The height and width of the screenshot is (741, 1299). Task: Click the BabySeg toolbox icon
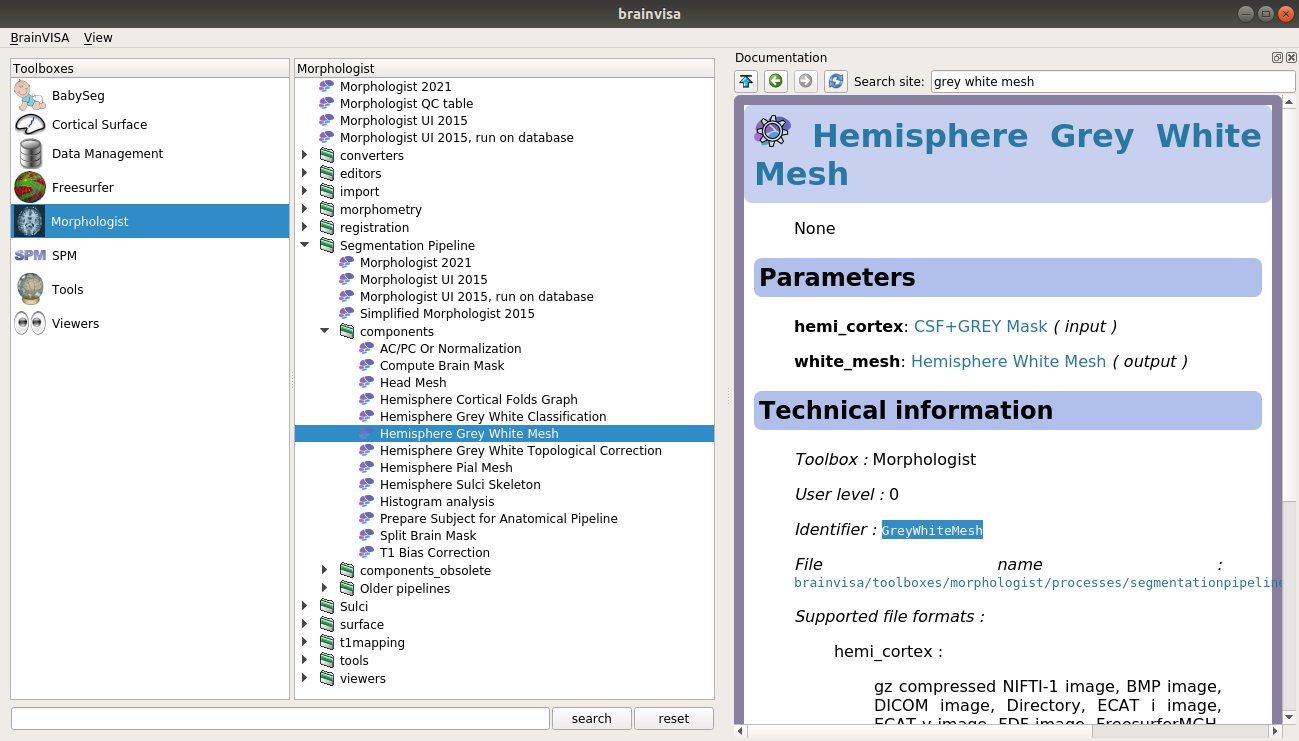[30, 96]
